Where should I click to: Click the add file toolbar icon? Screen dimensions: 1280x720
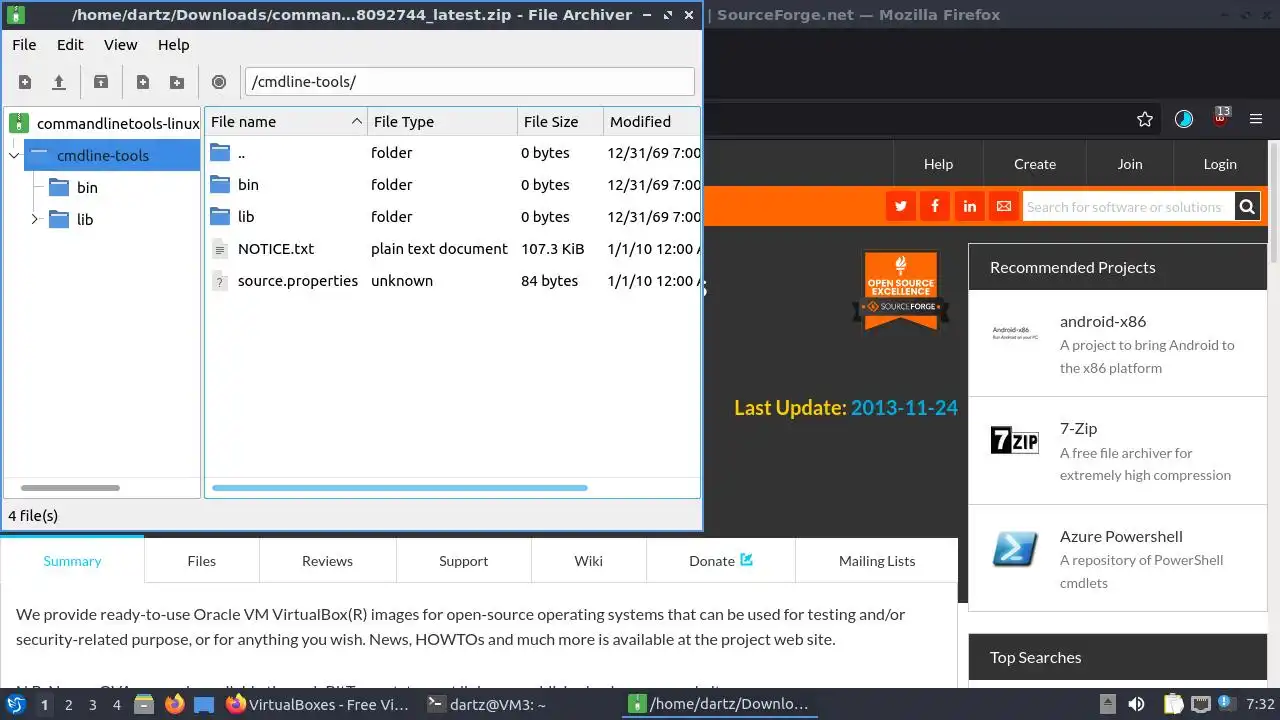pyautogui.click(x=143, y=82)
